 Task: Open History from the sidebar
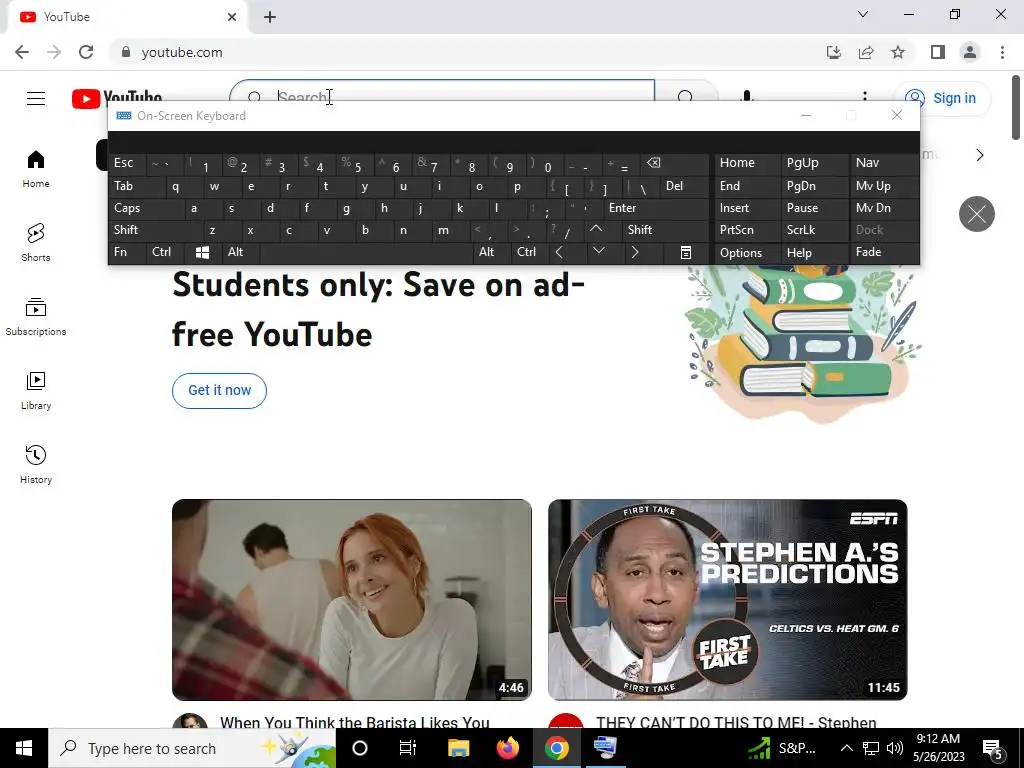(36, 464)
